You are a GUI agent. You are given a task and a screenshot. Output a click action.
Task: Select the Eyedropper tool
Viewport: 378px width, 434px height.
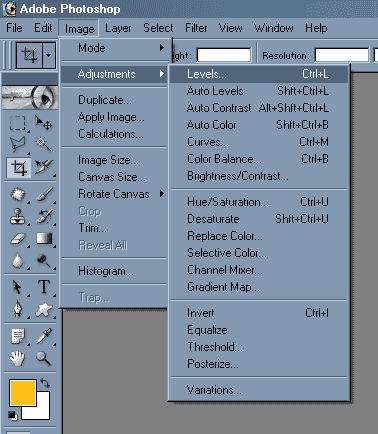tap(44, 336)
